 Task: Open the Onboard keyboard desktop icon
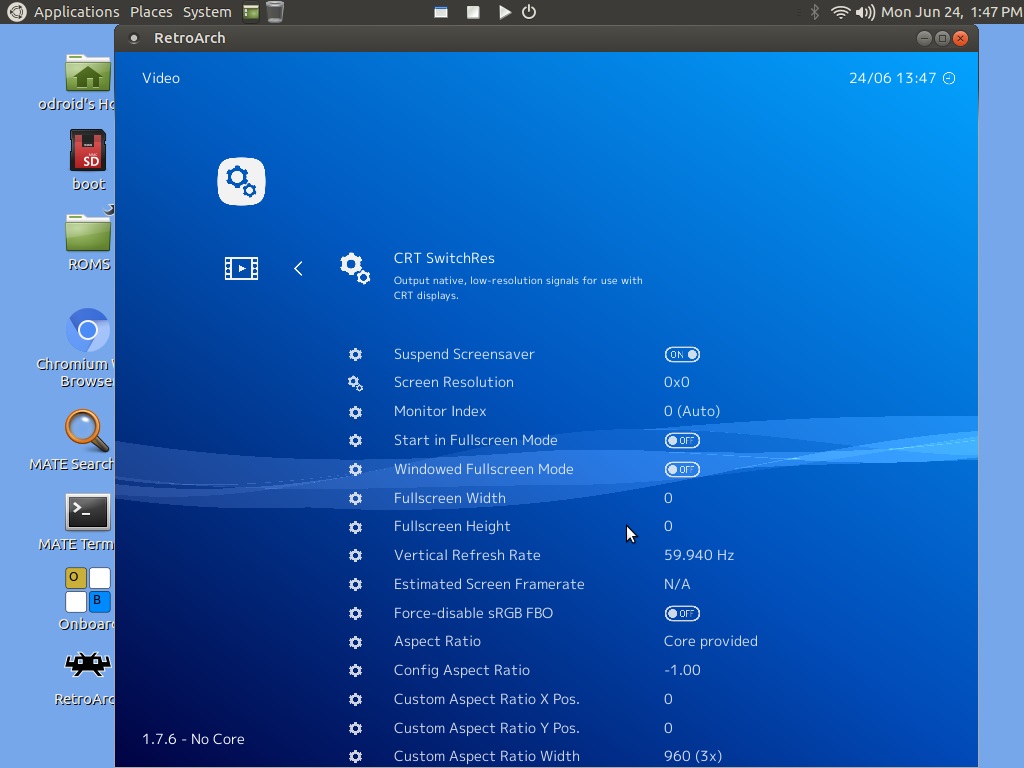tap(88, 589)
